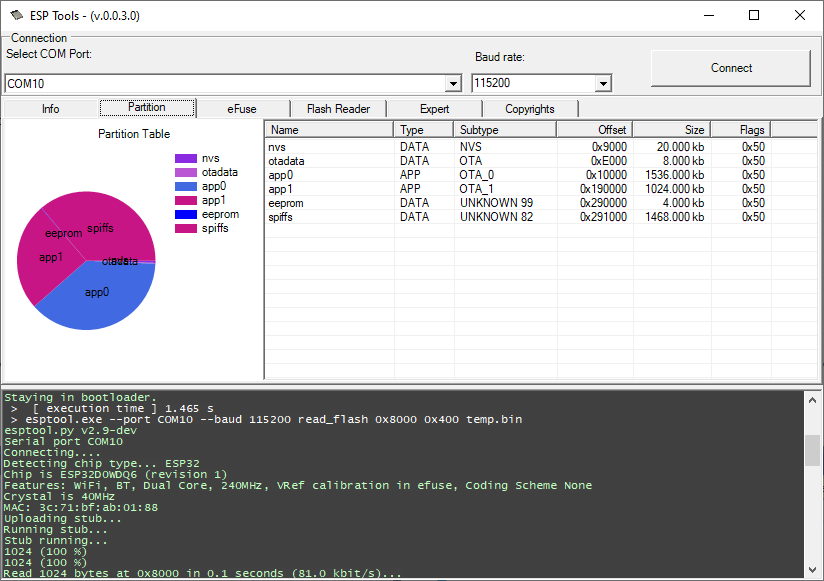Select the app1 partition row
The image size is (824, 581).
pos(541,189)
